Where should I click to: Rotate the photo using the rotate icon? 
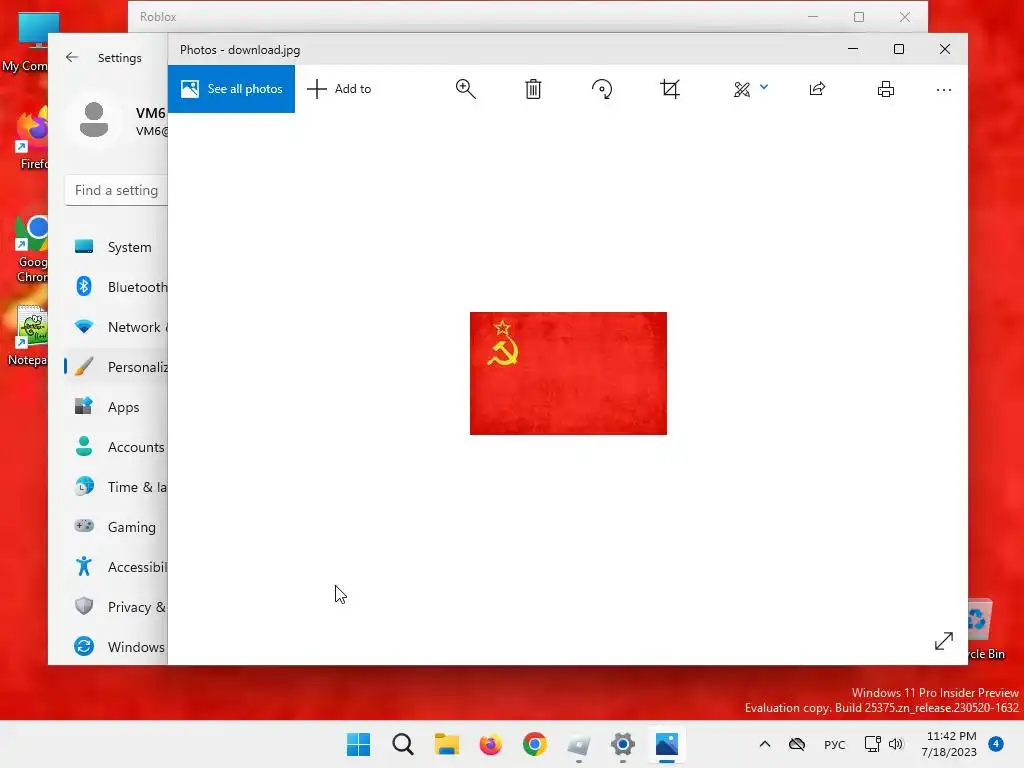click(602, 89)
